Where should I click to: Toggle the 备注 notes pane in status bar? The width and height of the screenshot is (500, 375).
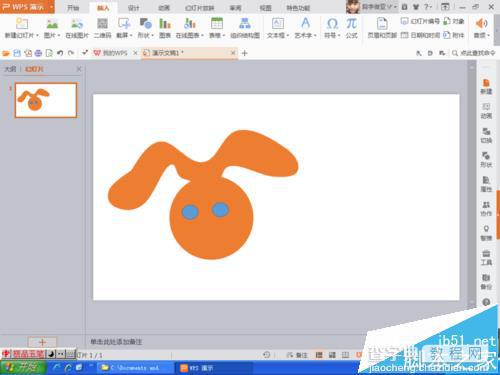tap(297, 355)
